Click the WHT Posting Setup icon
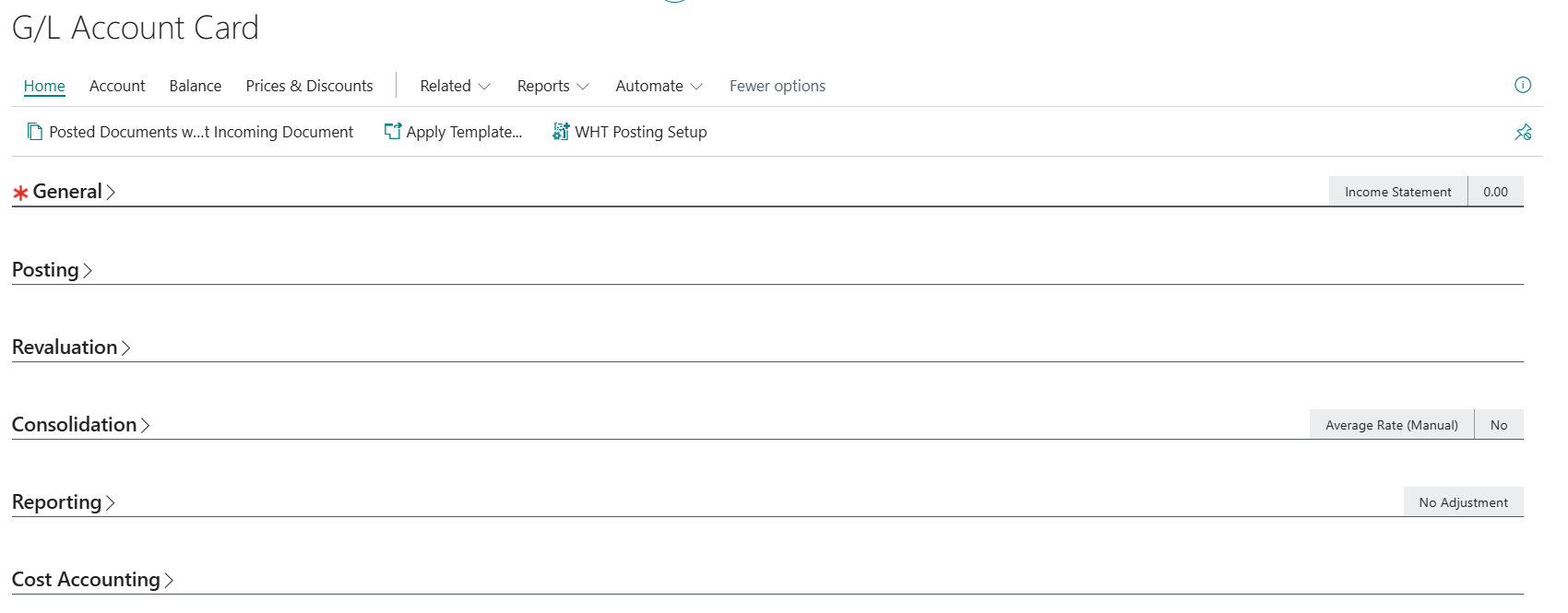Image resolution: width=1568 pixels, height=613 pixels. pos(561,132)
